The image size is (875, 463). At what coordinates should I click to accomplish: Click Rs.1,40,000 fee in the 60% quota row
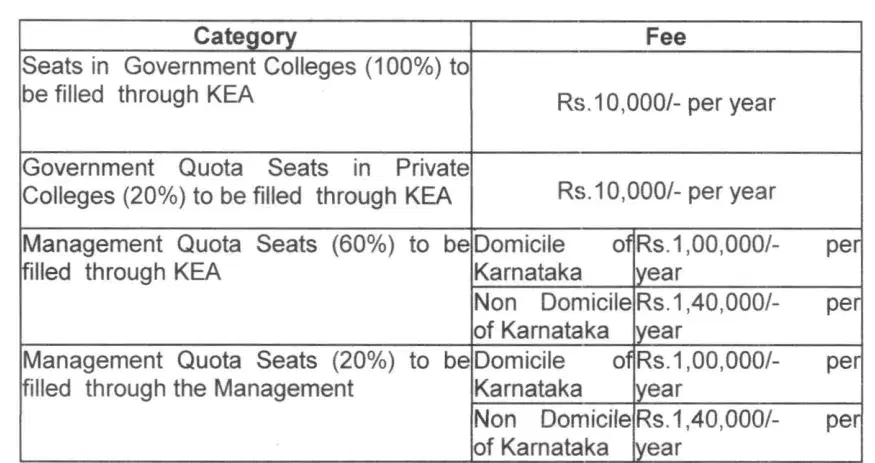click(747, 316)
